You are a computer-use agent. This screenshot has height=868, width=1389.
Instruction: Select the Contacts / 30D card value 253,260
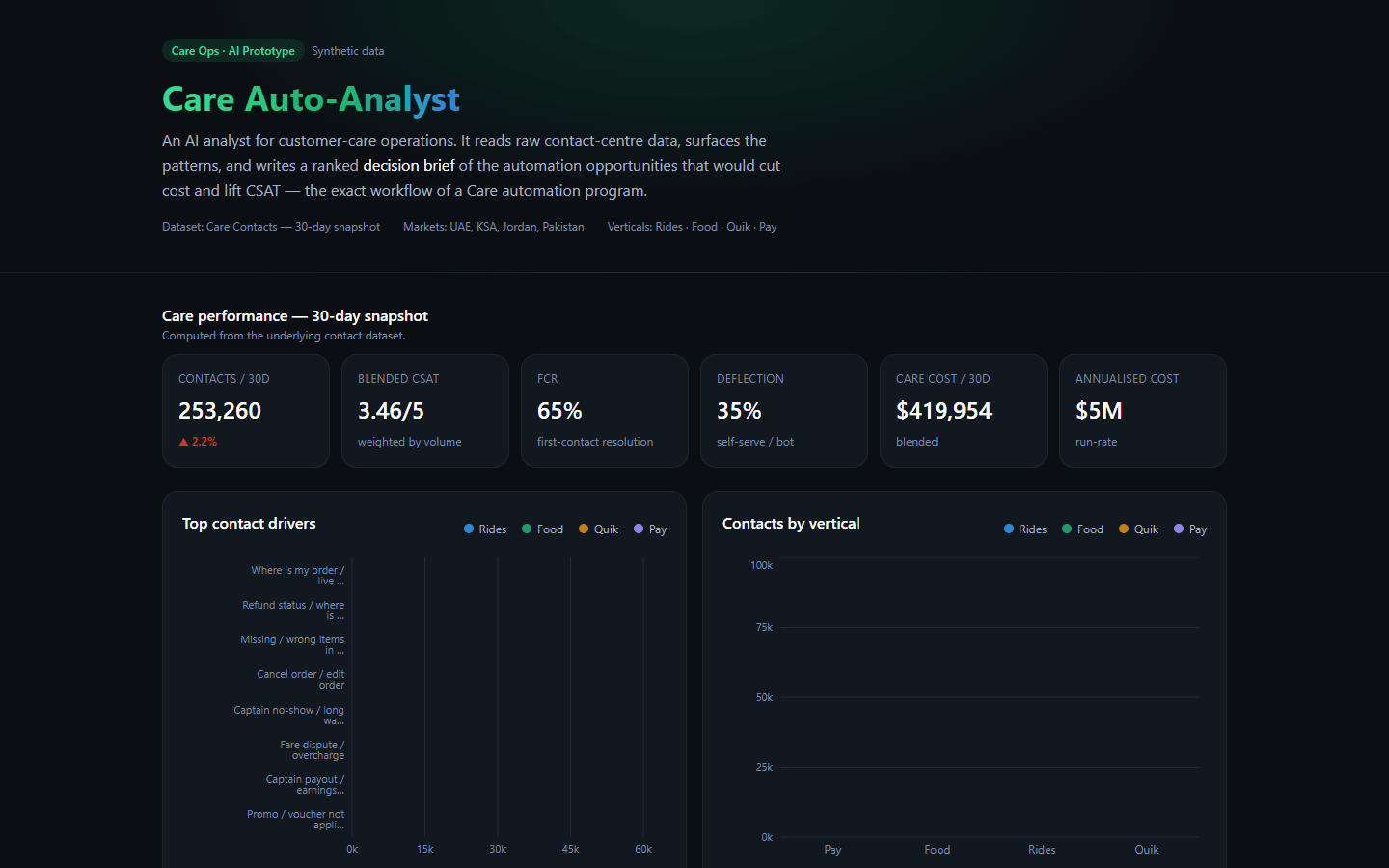click(x=220, y=411)
